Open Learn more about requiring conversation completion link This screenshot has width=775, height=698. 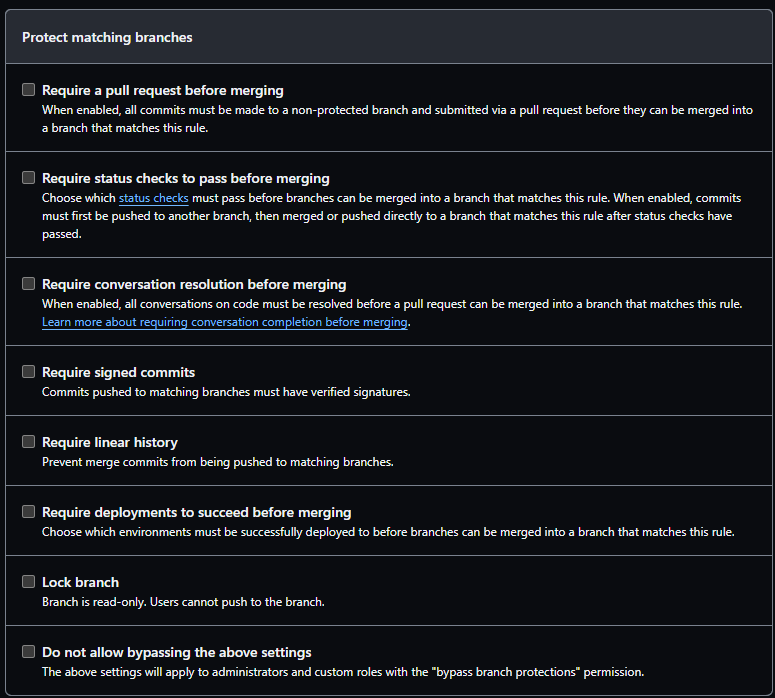point(225,322)
